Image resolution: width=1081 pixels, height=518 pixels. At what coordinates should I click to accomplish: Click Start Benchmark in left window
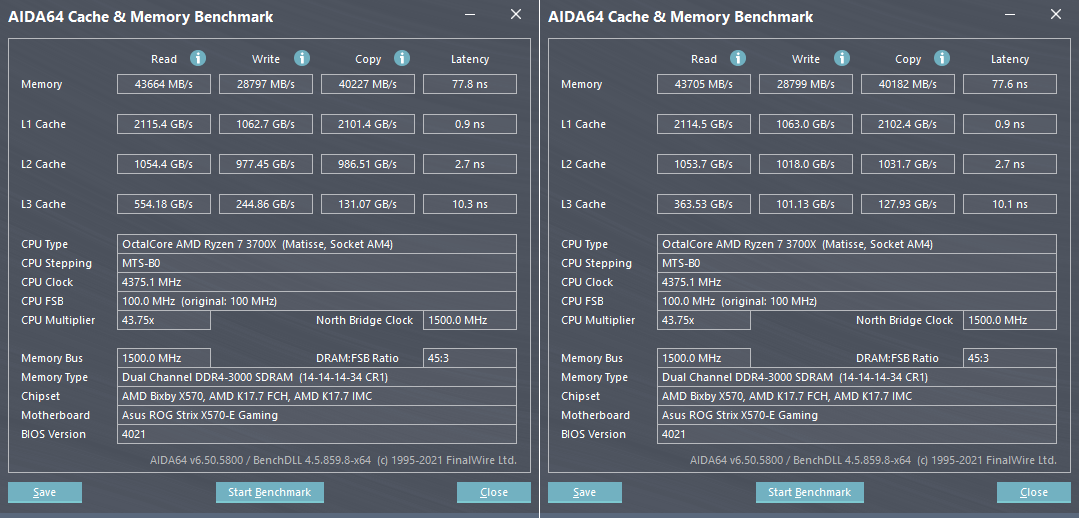coord(270,492)
